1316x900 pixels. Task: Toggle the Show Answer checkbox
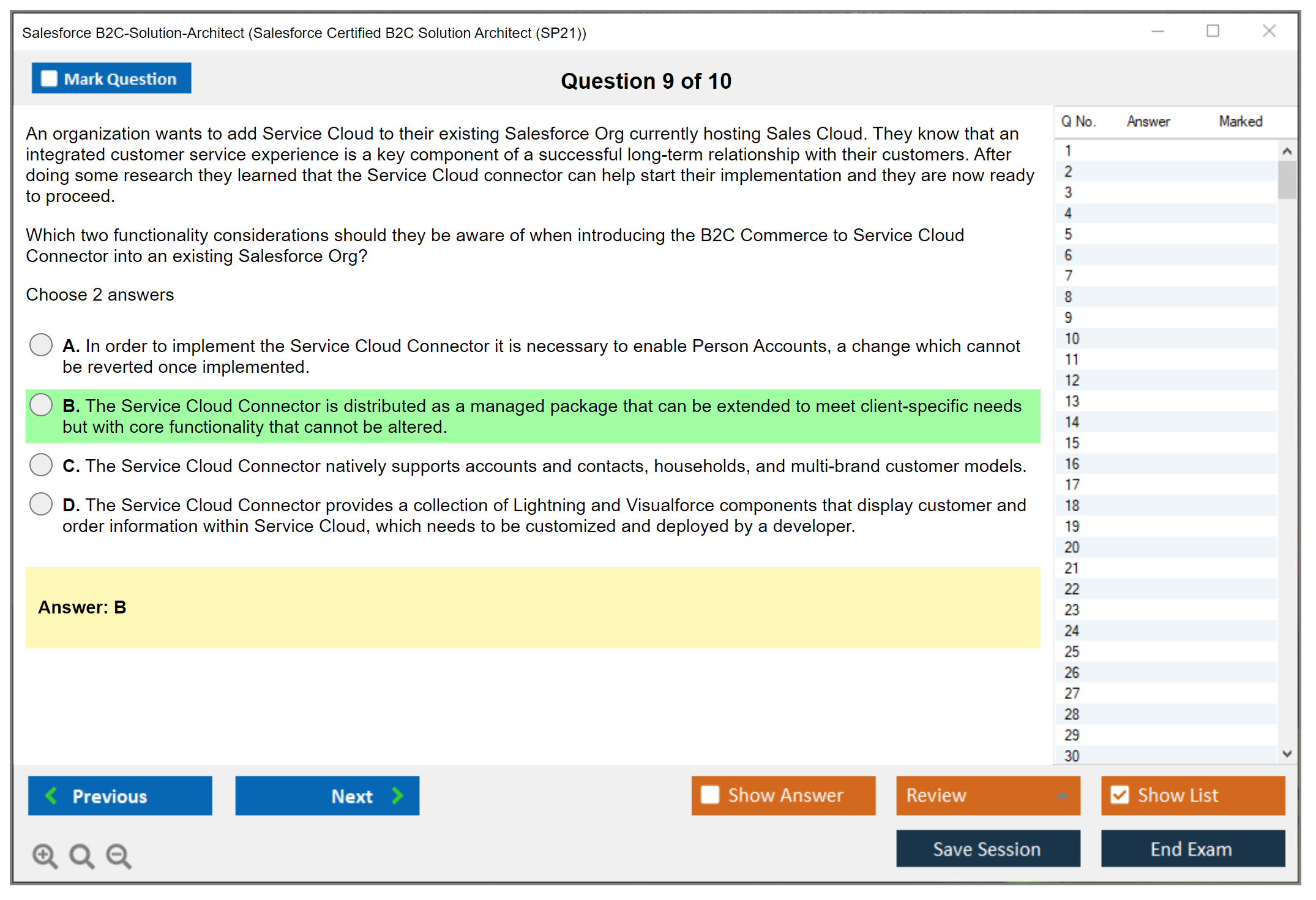[710, 795]
